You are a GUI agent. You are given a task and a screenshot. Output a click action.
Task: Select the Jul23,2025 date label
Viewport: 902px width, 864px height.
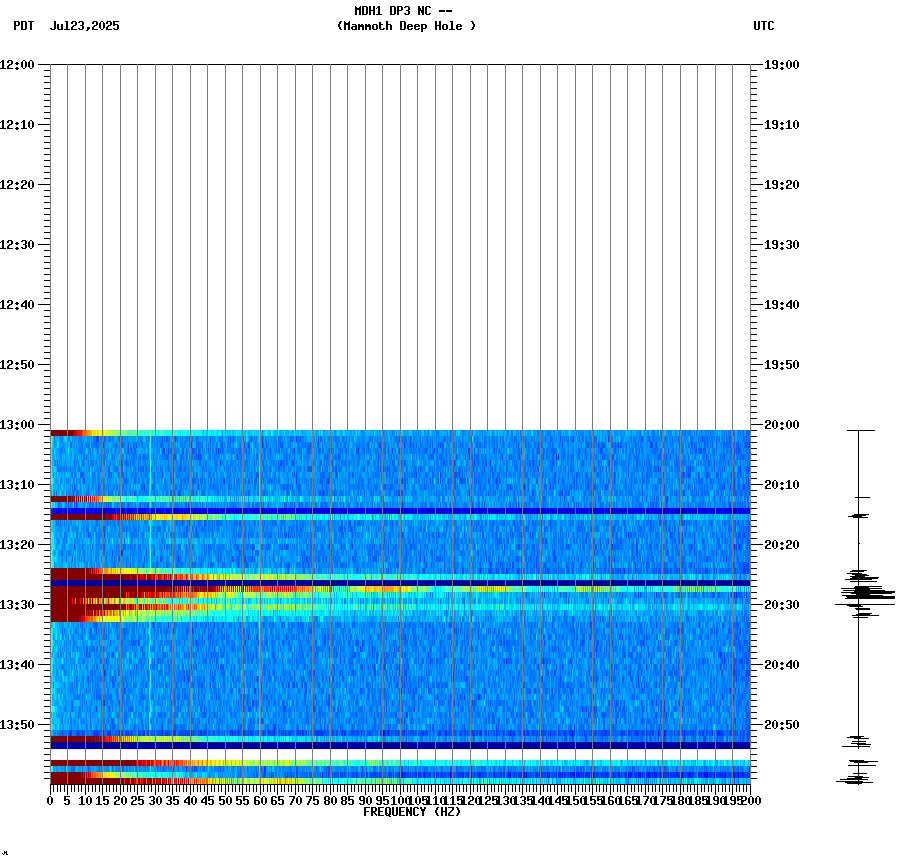tap(84, 27)
